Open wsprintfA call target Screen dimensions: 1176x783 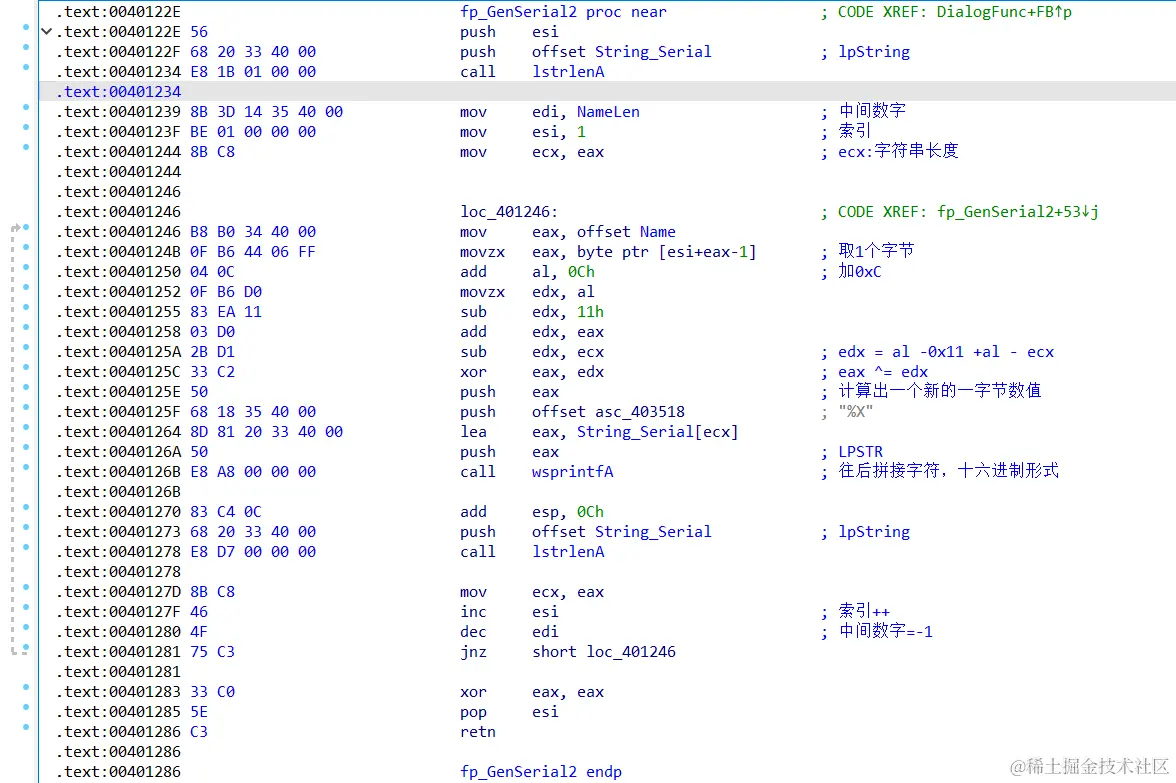tap(572, 472)
